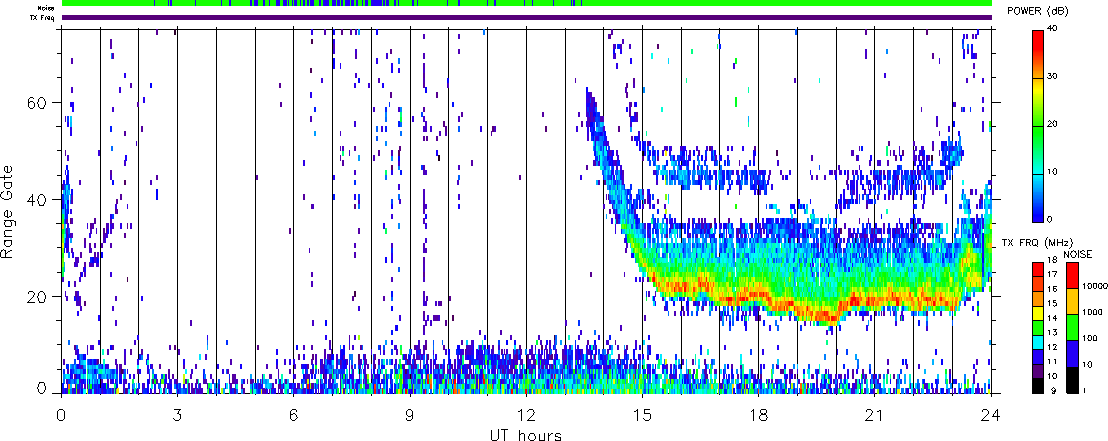Viewport: 1108px width, 441px height.
Task: Select the 10 tick on the POWER colorbar
Action: (1054, 172)
